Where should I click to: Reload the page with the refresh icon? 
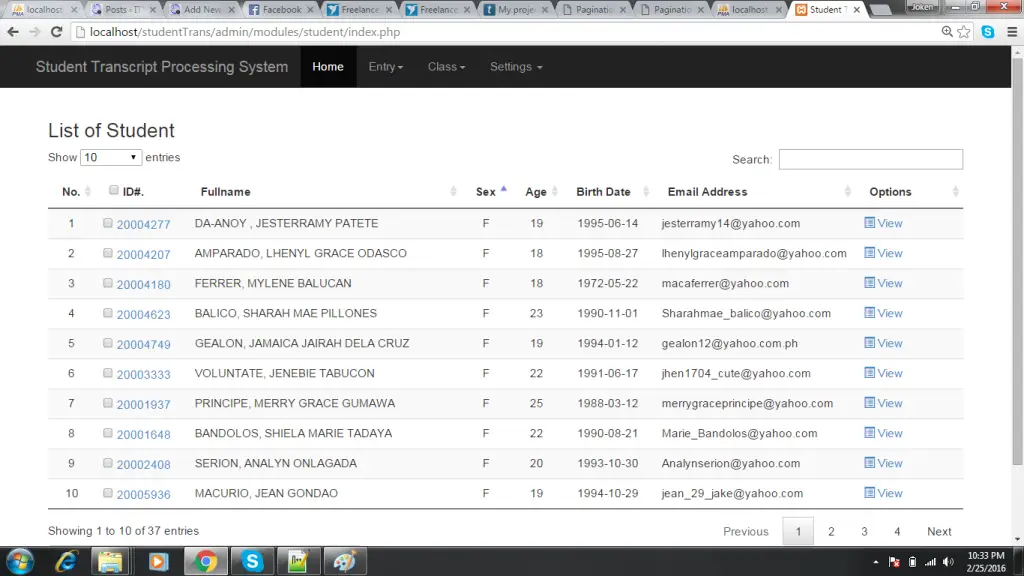point(56,32)
